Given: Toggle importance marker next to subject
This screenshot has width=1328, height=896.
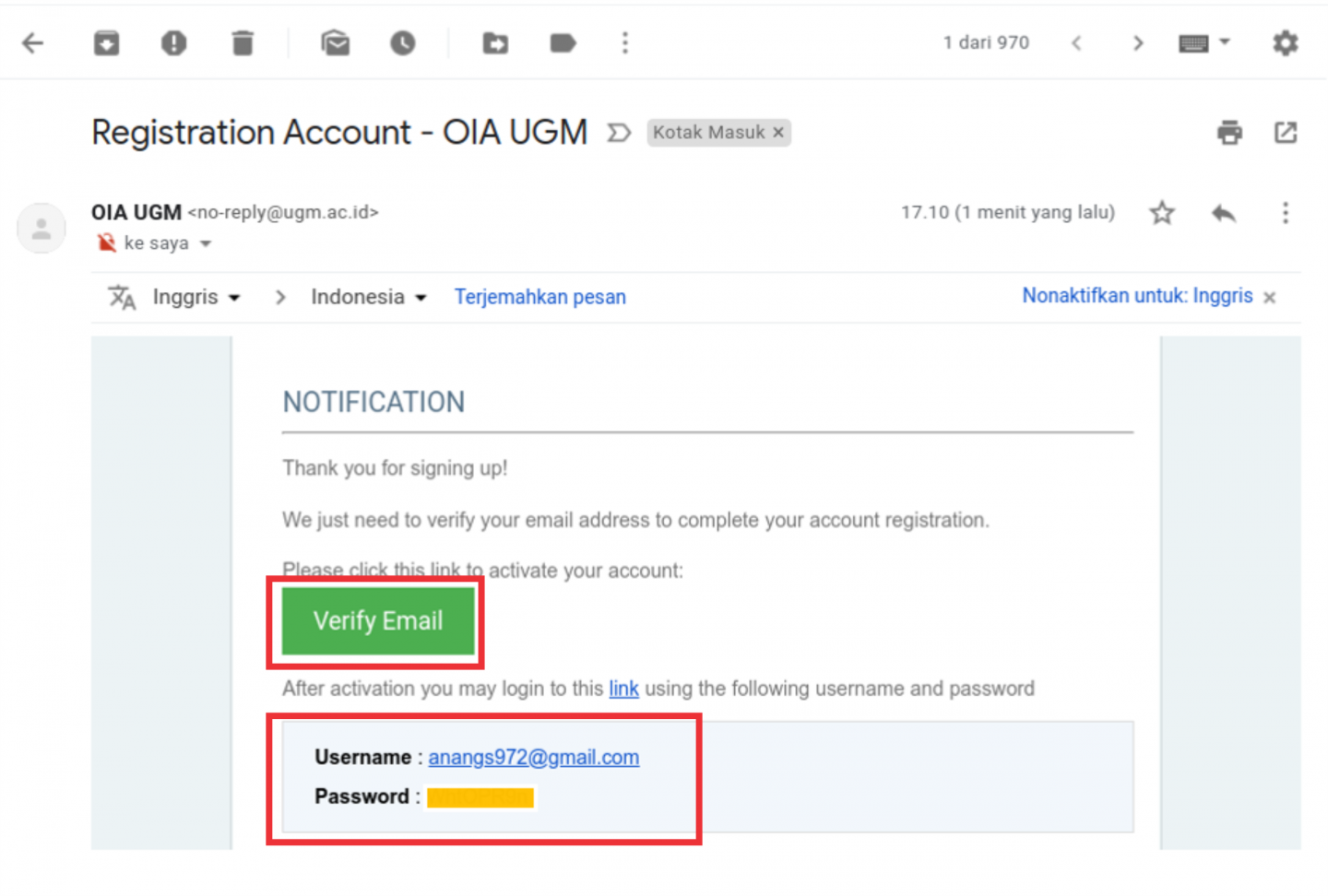Looking at the screenshot, I should coord(619,133).
